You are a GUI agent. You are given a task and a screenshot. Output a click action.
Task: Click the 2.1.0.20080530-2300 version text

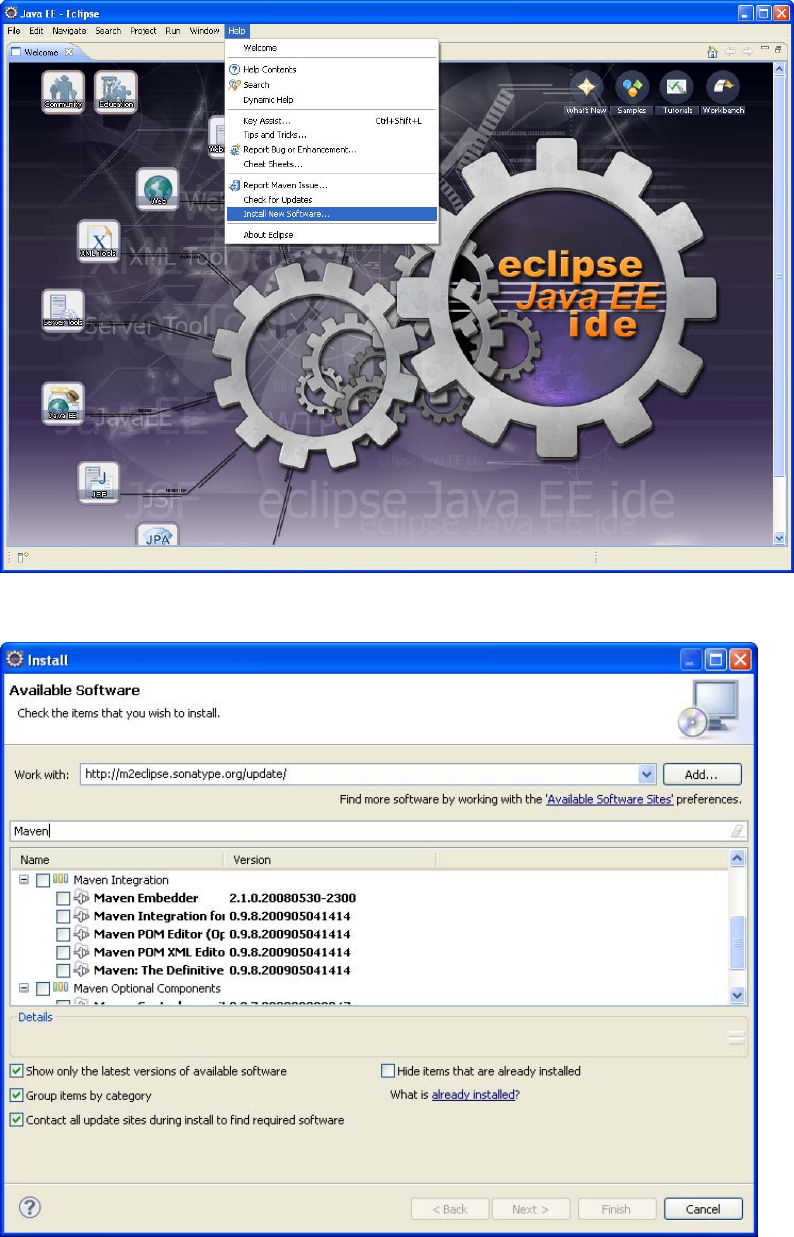coord(292,898)
